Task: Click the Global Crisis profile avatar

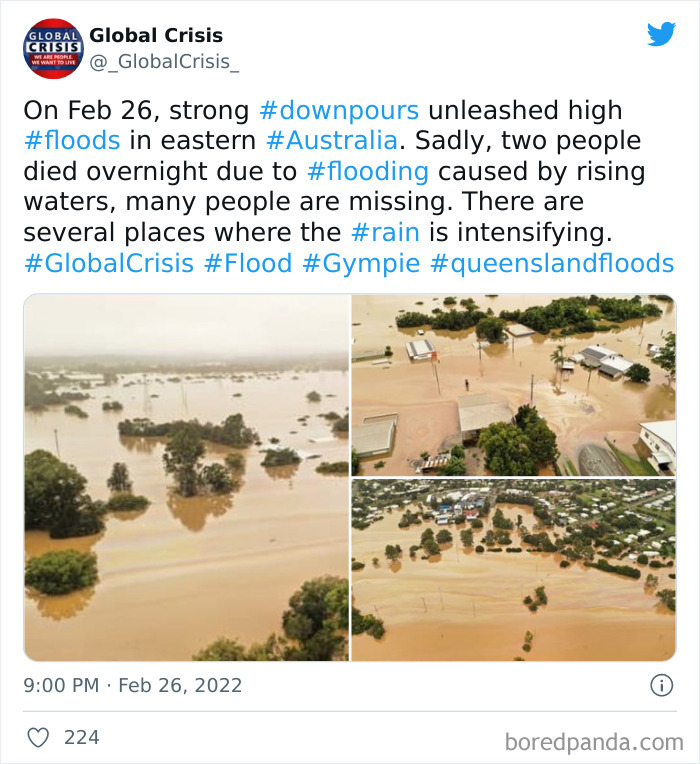Action: (53, 49)
